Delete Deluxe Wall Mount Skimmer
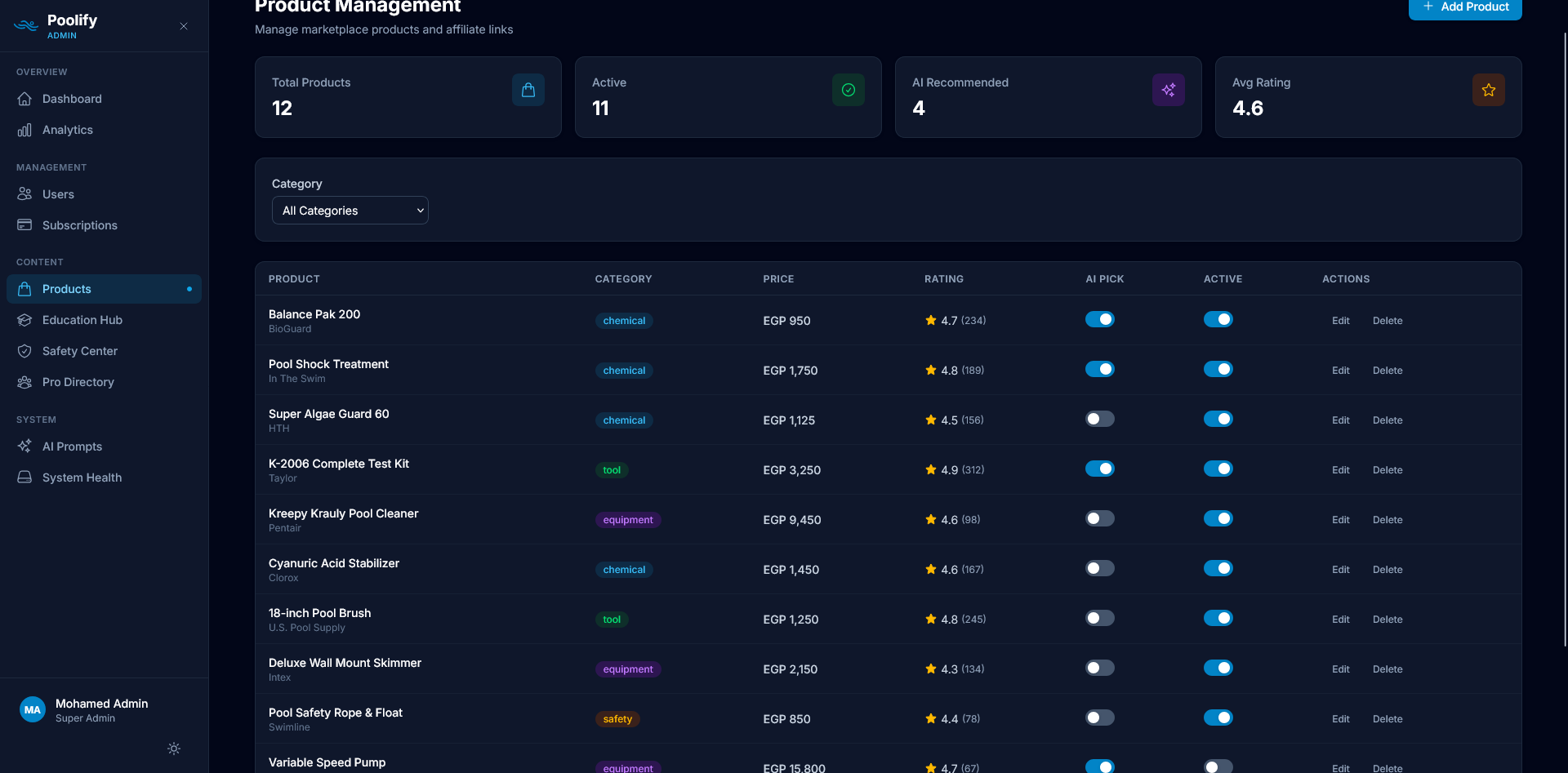 (1388, 669)
